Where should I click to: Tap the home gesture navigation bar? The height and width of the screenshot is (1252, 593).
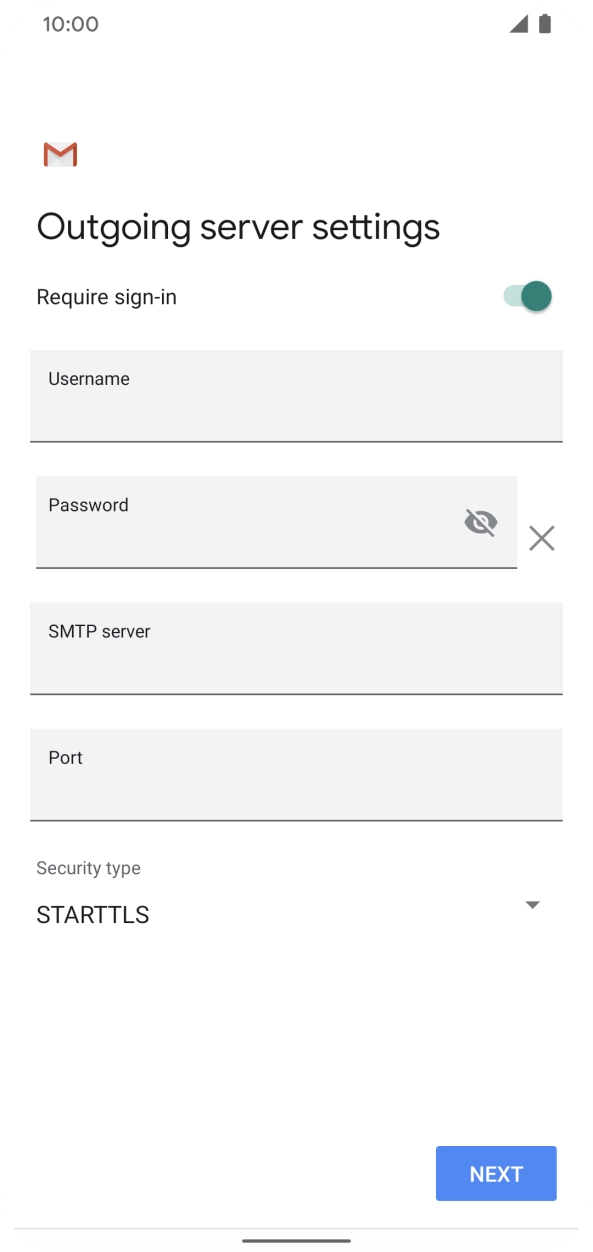coord(296,1241)
